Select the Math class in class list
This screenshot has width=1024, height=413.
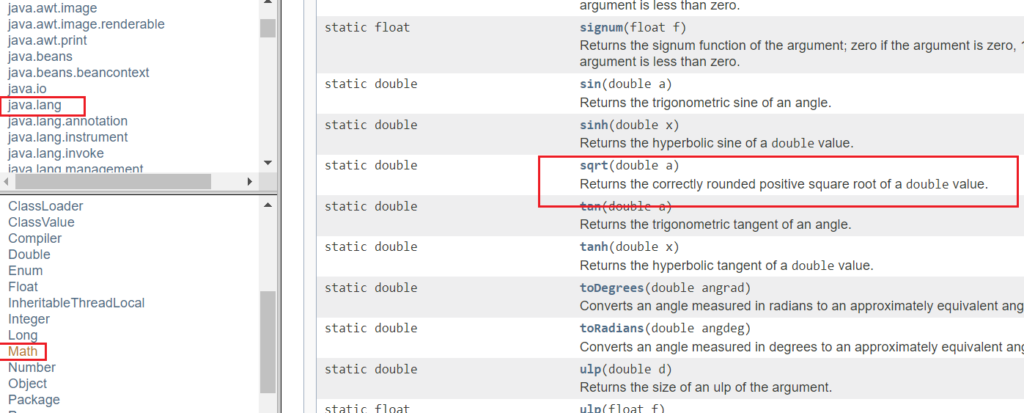(x=23, y=352)
